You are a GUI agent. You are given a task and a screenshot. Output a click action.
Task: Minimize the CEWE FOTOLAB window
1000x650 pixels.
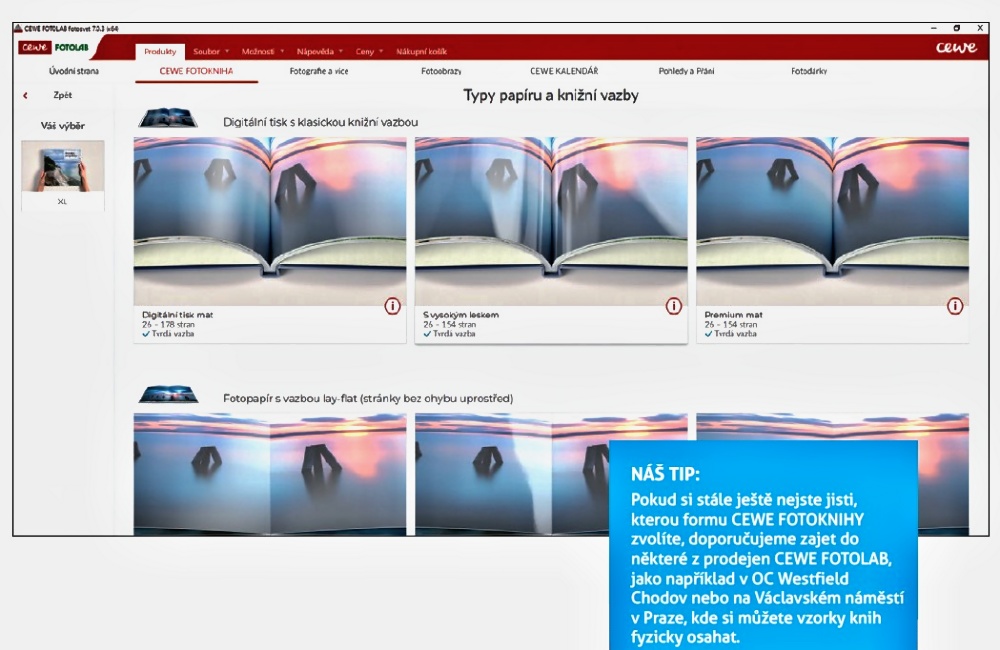(934, 28)
